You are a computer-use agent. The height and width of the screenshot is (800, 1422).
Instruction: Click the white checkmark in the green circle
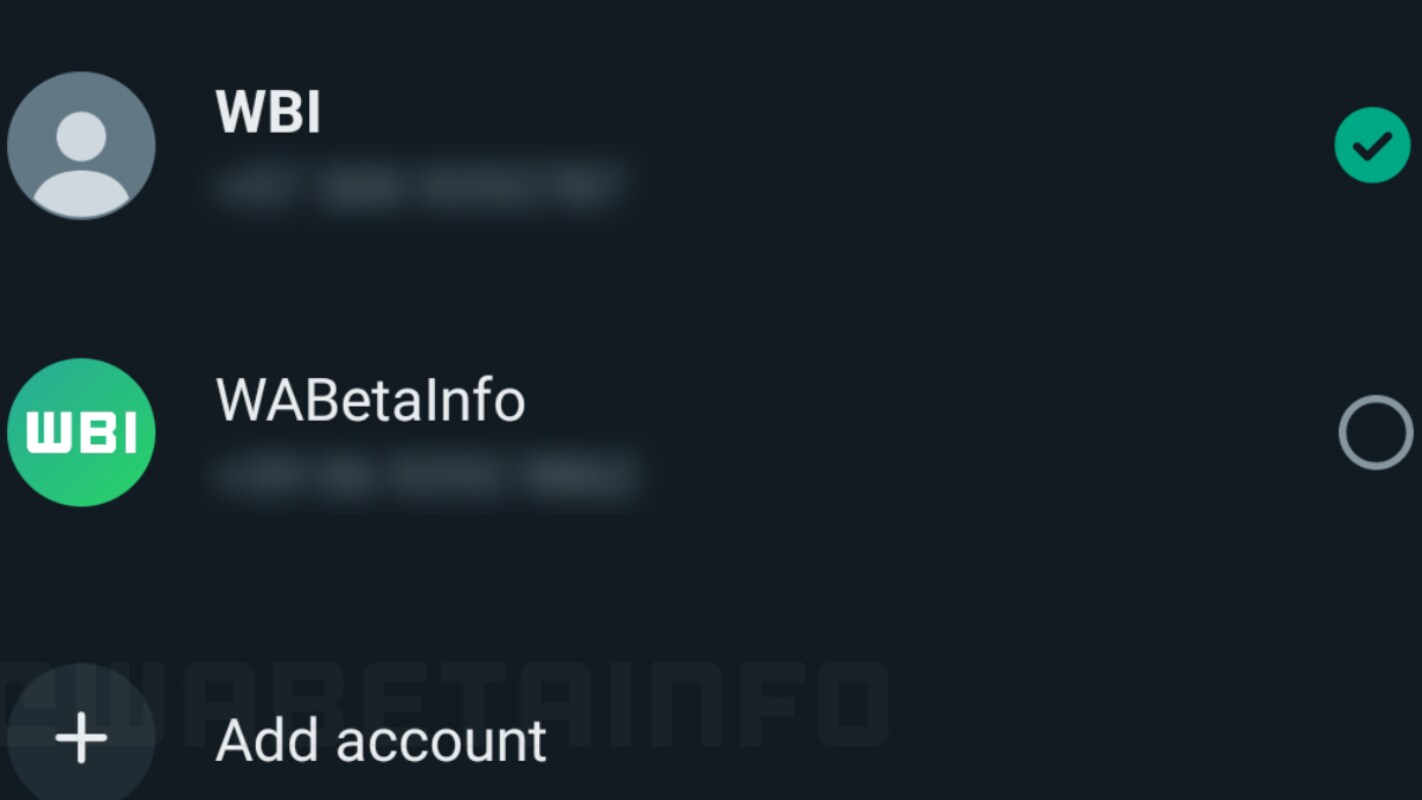[1372, 146]
